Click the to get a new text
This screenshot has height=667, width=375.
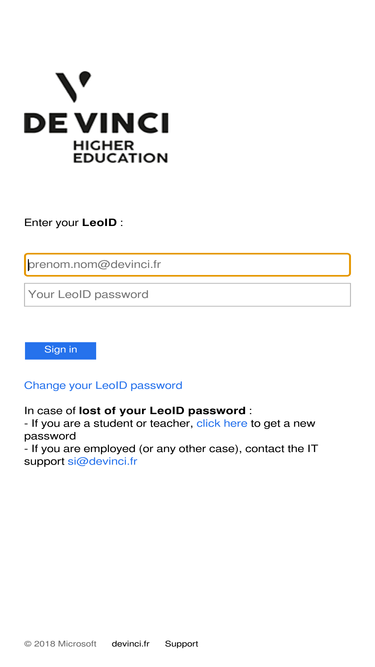pyautogui.click(x=283, y=424)
